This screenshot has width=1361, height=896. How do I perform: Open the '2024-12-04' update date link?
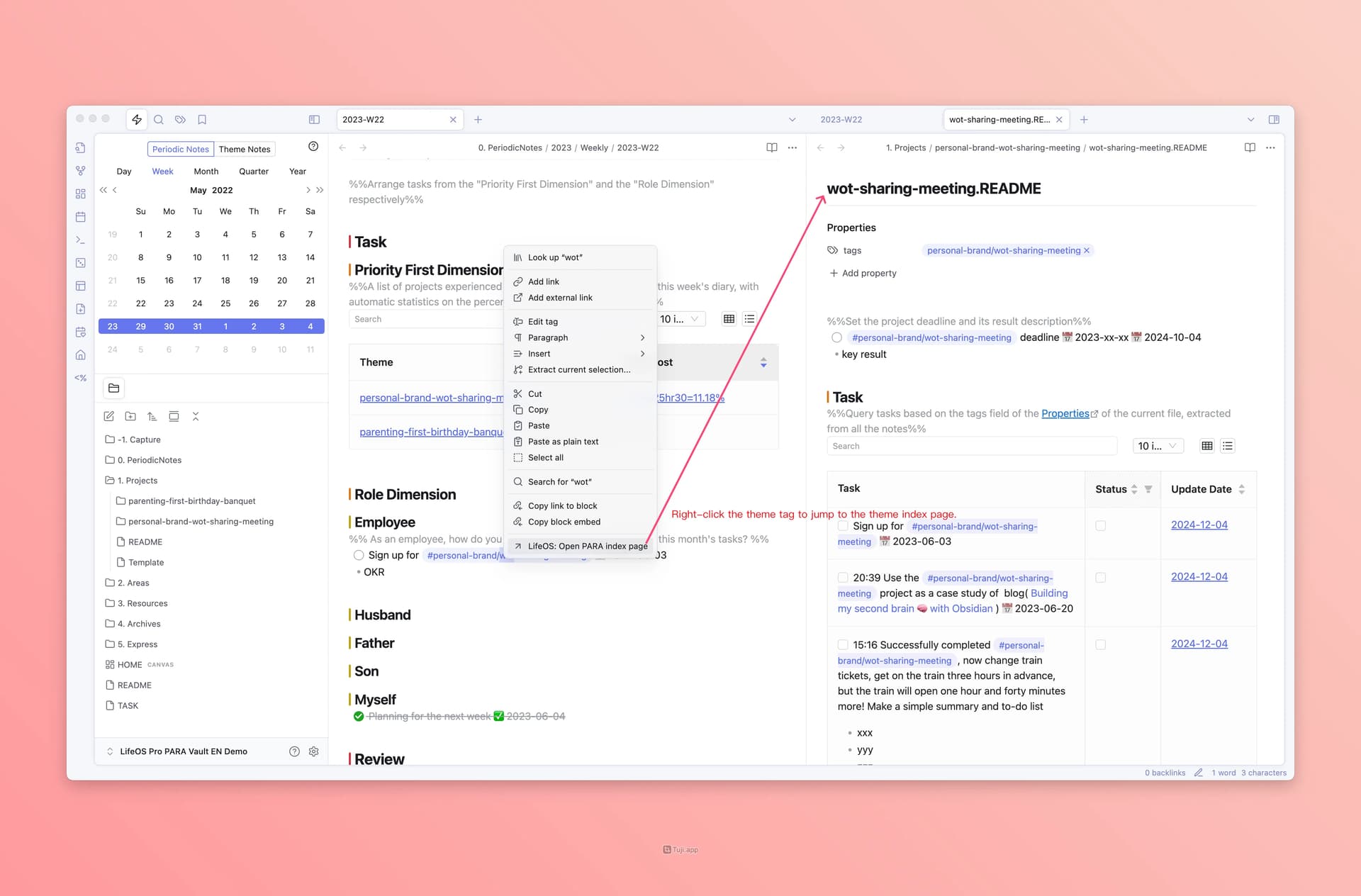click(x=1199, y=525)
